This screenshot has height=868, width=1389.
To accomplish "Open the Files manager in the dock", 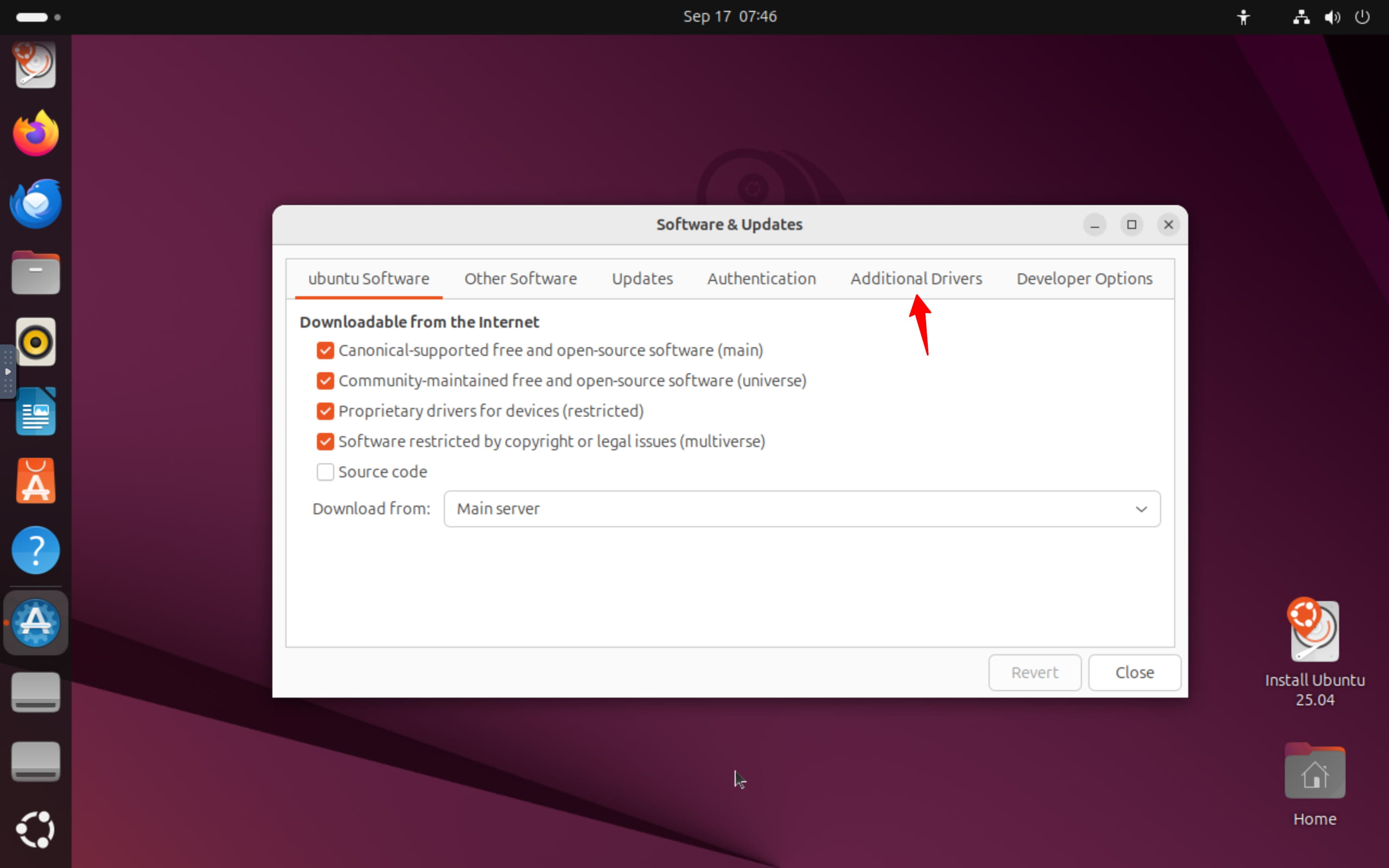I will tap(36, 273).
